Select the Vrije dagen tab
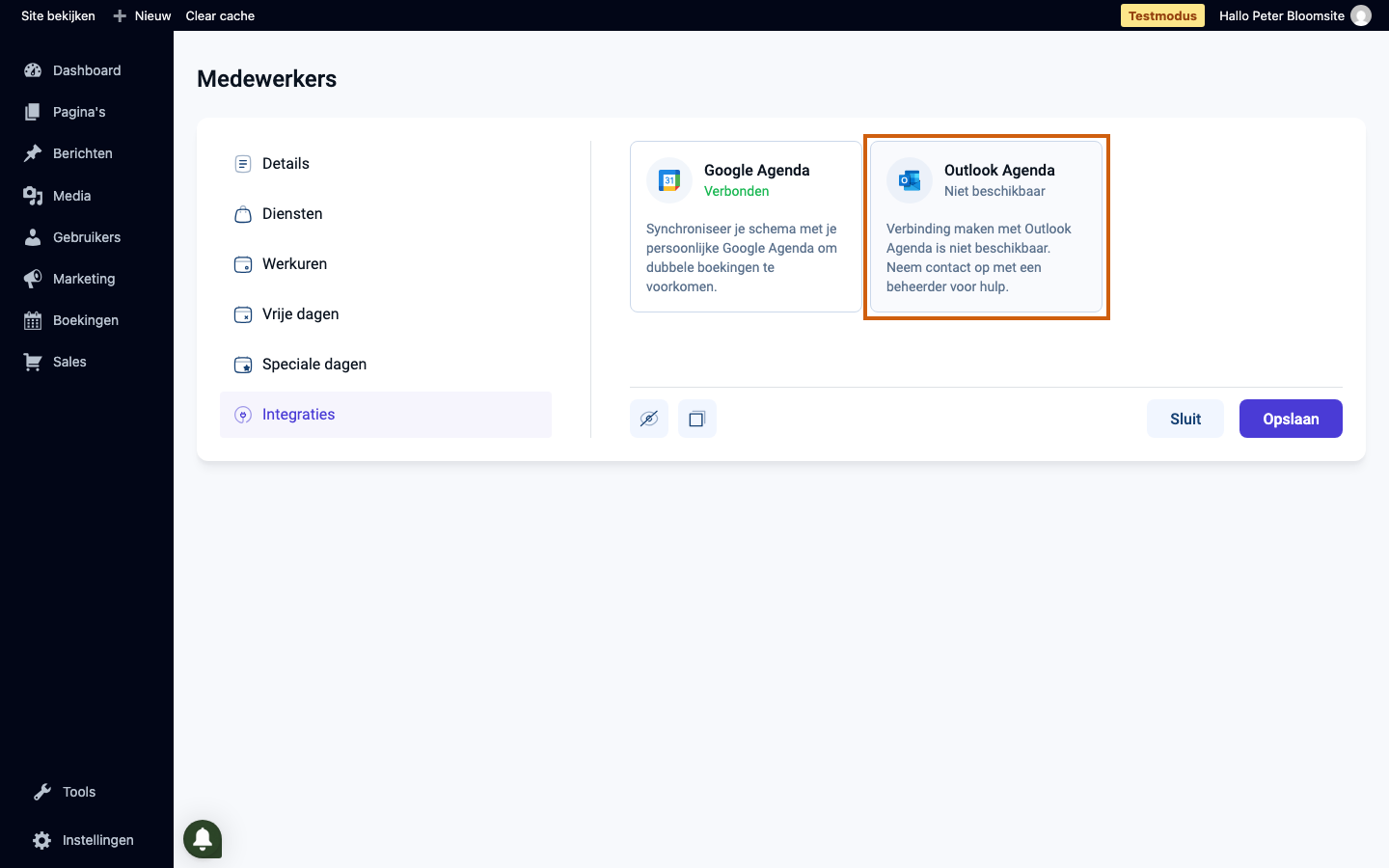The height and width of the screenshot is (868, 1389). pos(386,314)
